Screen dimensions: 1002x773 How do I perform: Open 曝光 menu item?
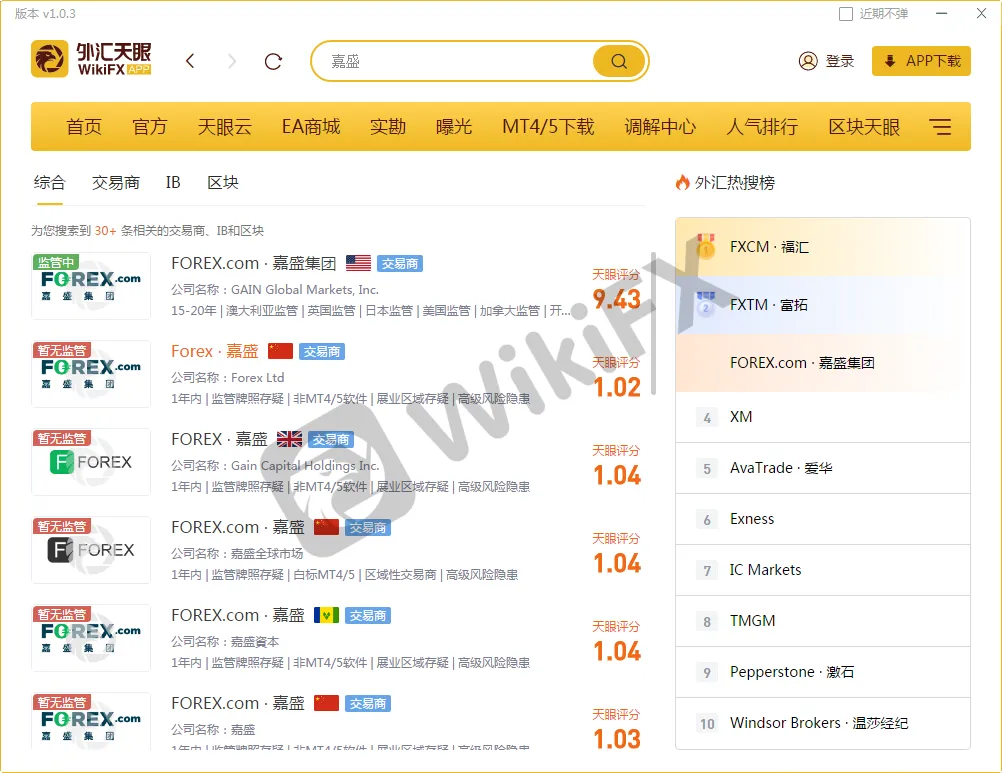tap(454, 126)
